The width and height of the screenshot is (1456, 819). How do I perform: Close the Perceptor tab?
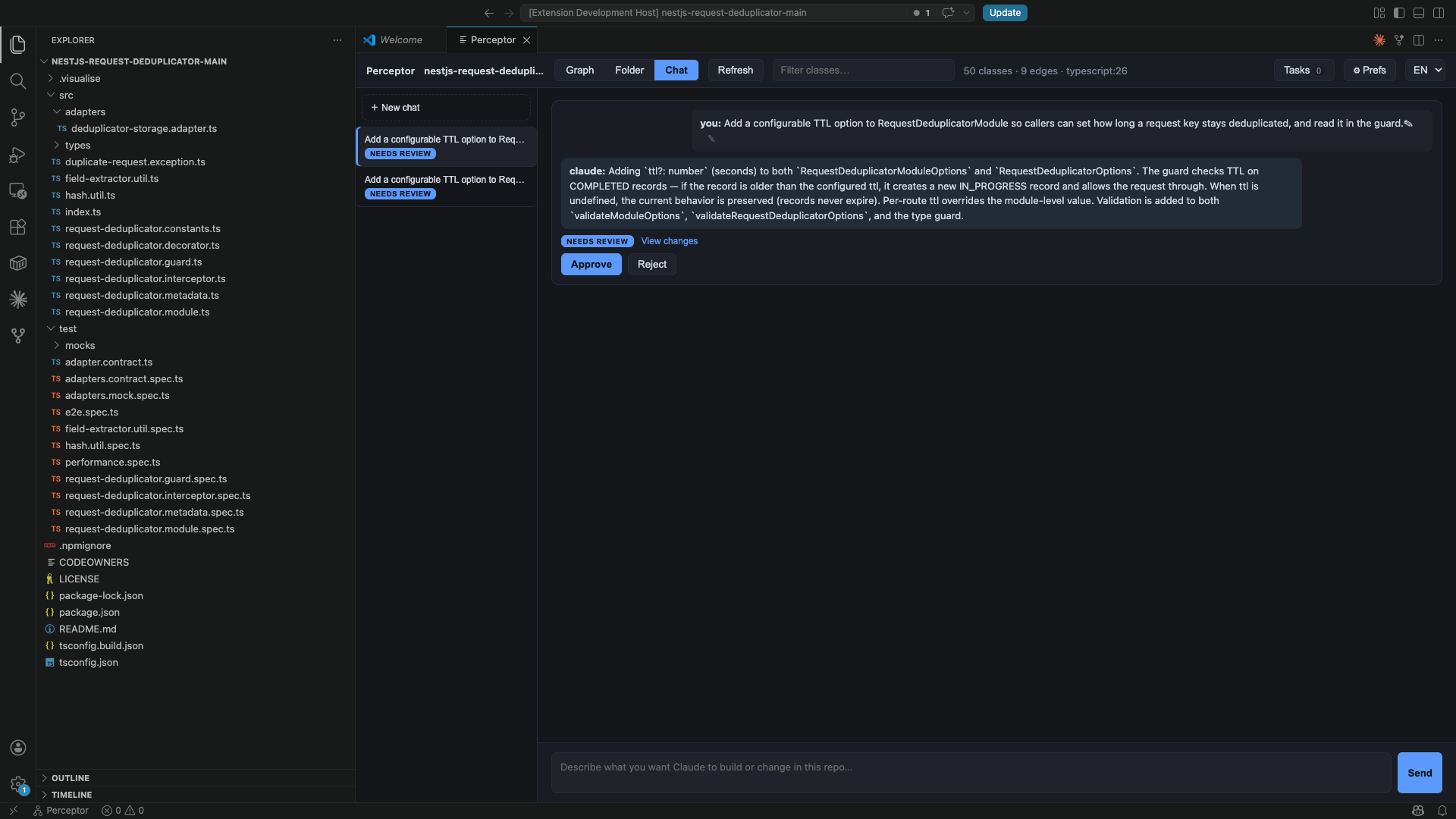526,40
